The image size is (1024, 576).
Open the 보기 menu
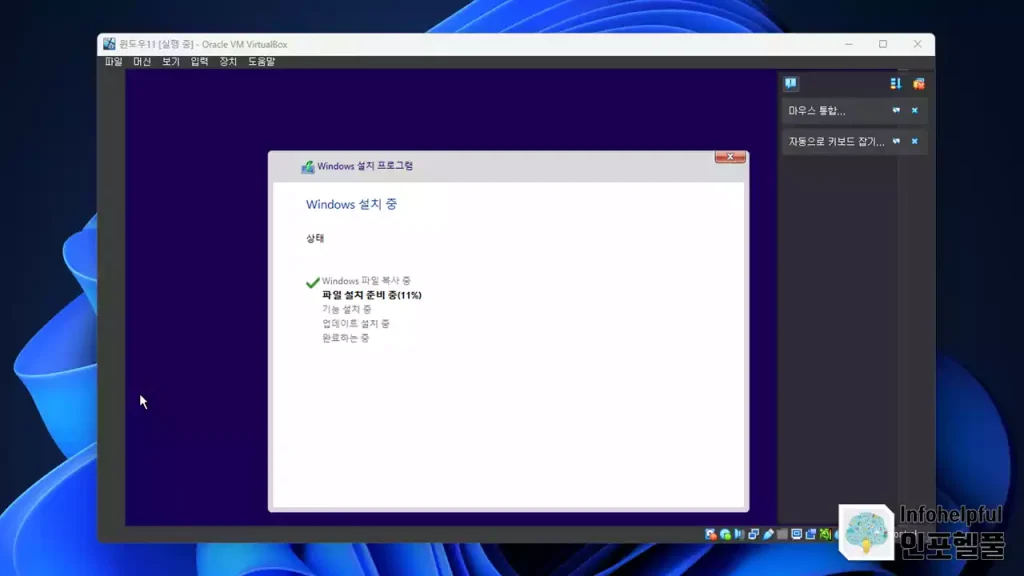(x=170, y=61)
